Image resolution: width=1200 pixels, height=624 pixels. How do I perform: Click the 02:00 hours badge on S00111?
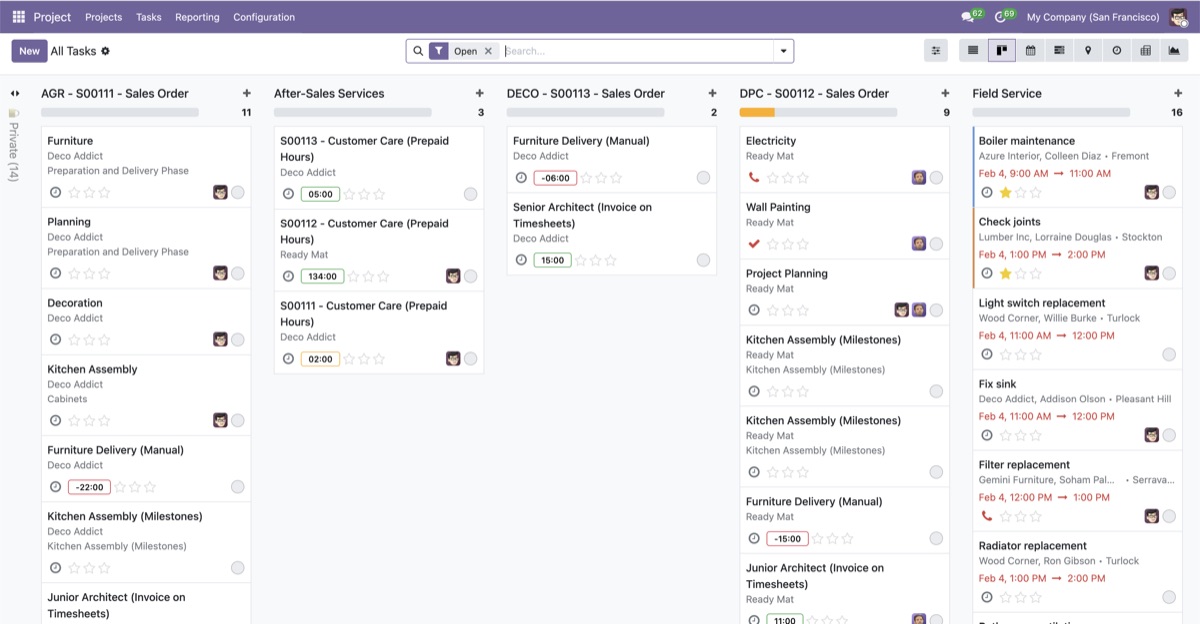click(320, 359)
